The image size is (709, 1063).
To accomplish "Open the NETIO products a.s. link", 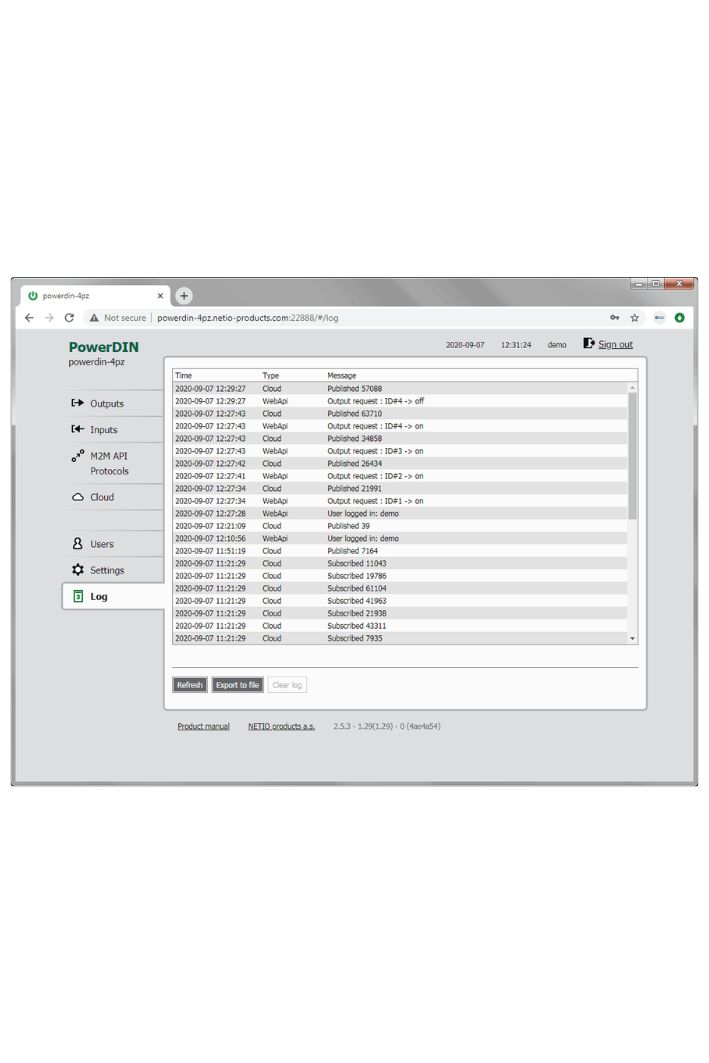I will [281, 726].
